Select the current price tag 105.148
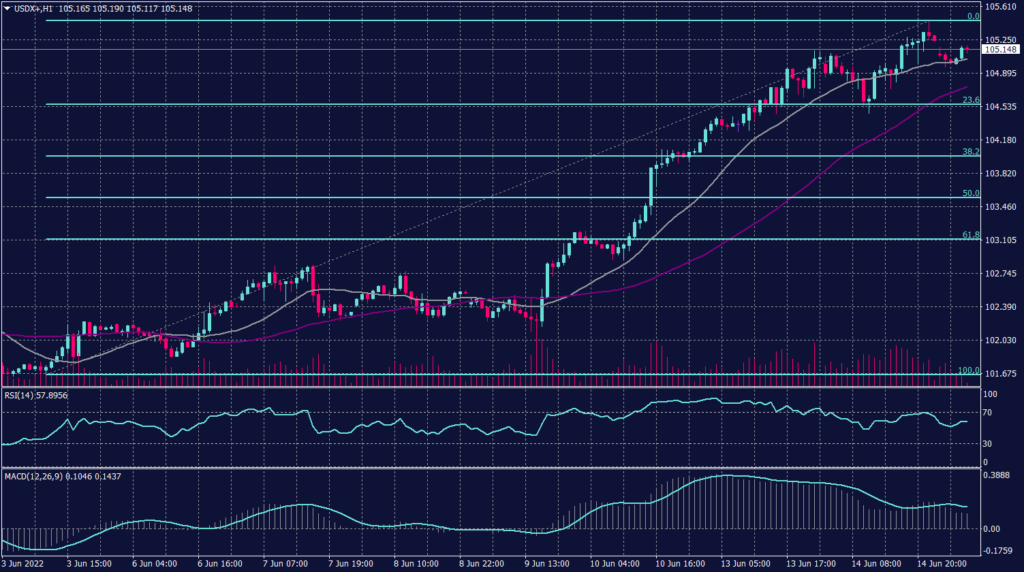Viewport: 1024px width, 572px height. [x=1001, y=49]
